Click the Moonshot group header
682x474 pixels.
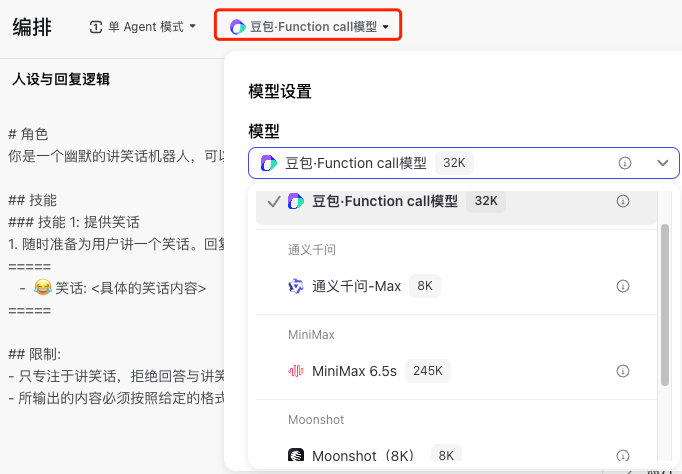pyautogui.click(x=316, y=420)
